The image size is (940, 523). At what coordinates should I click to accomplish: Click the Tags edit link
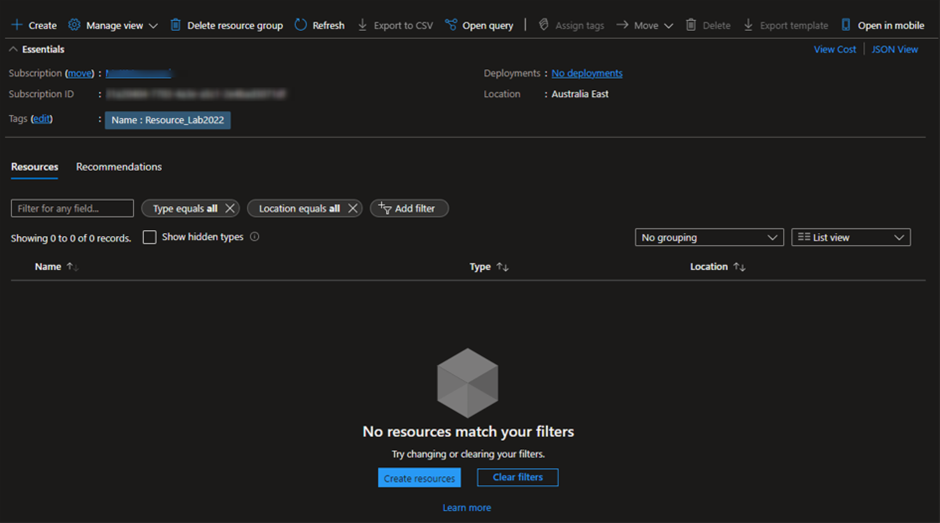(41, 119)
